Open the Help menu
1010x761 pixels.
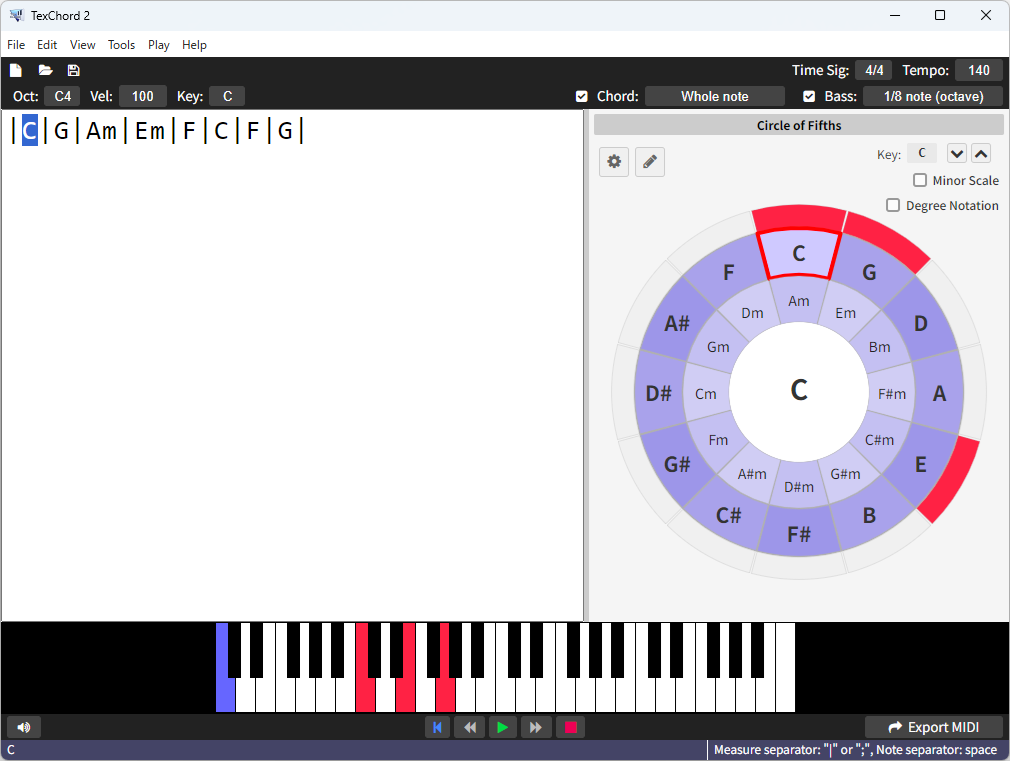coord(194,44)
